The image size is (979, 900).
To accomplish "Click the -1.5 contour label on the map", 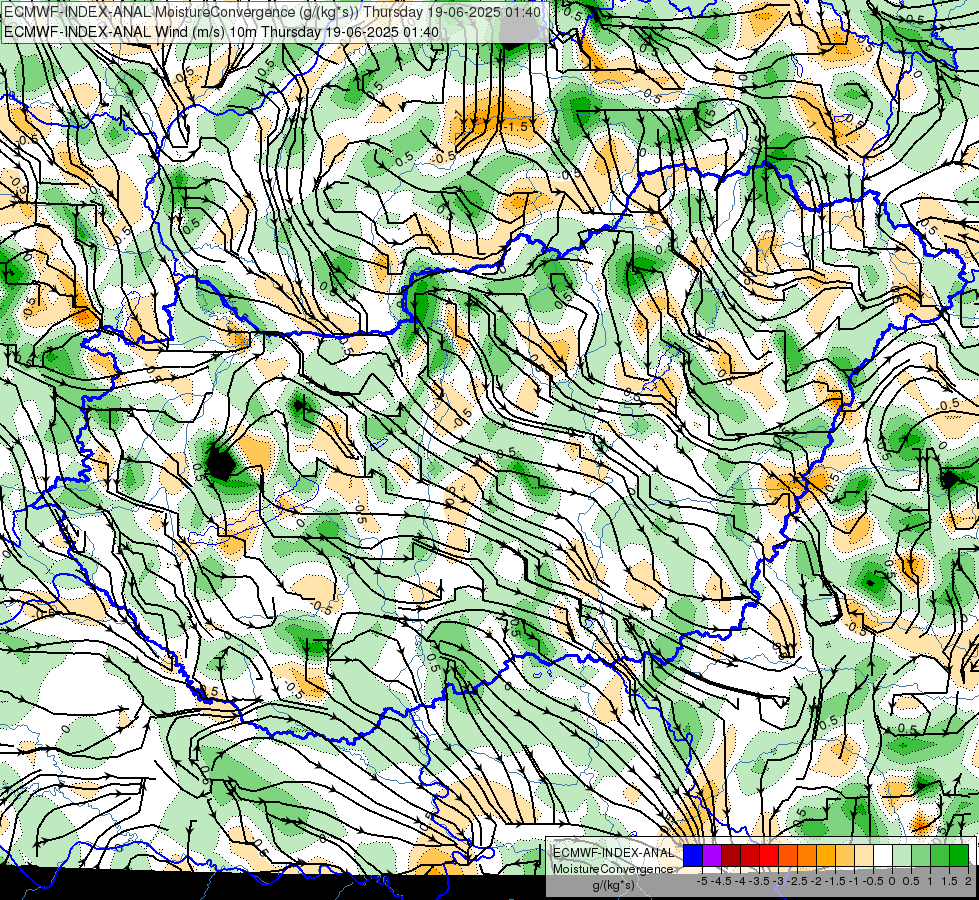I will click(x=515, y=127).
